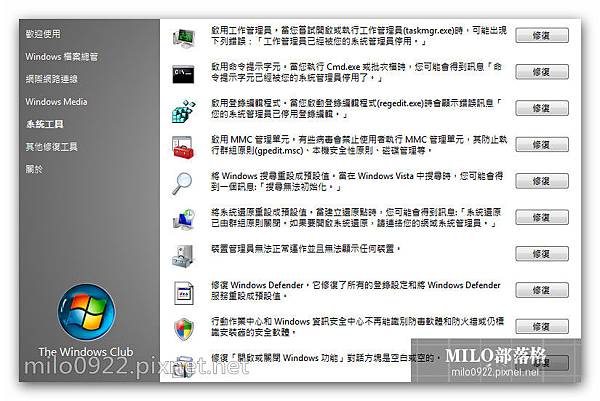600x401 pixels.
Task: Click the Windows search magnifier icon
Action: 182,184
